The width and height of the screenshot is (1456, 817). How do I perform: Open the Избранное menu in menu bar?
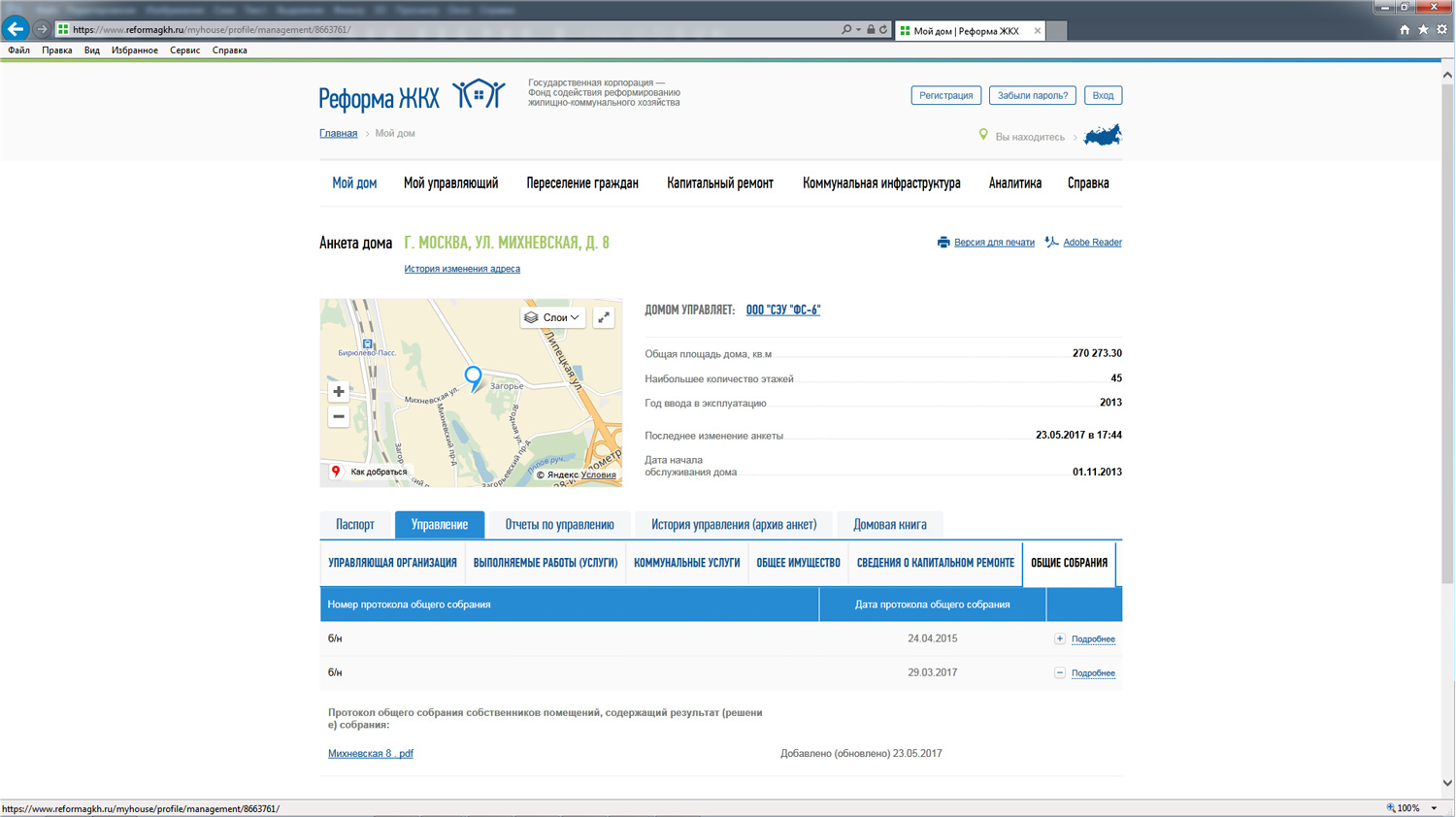point(134,50)
